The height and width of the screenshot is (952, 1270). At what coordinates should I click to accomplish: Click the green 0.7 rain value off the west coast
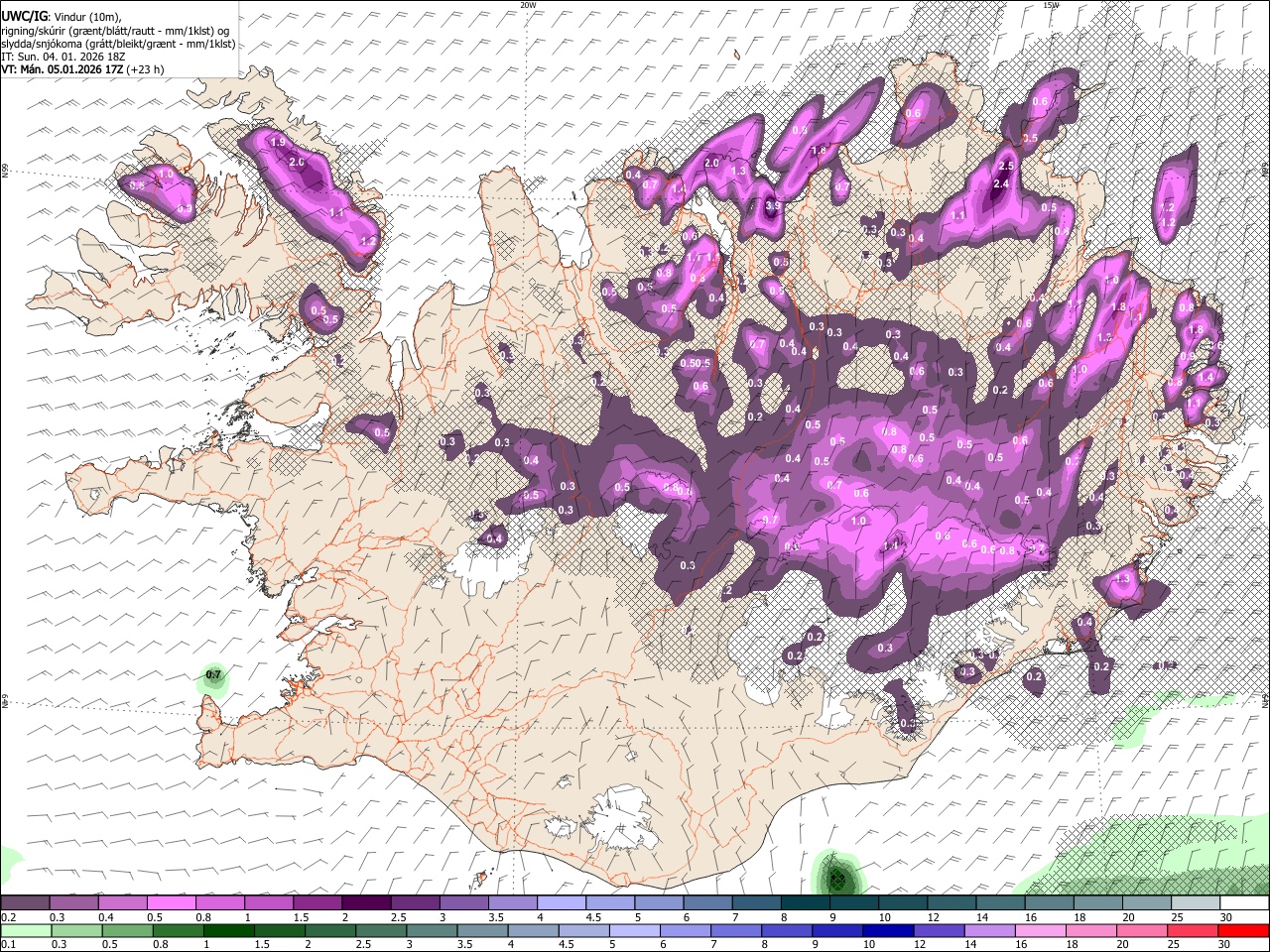213,675
